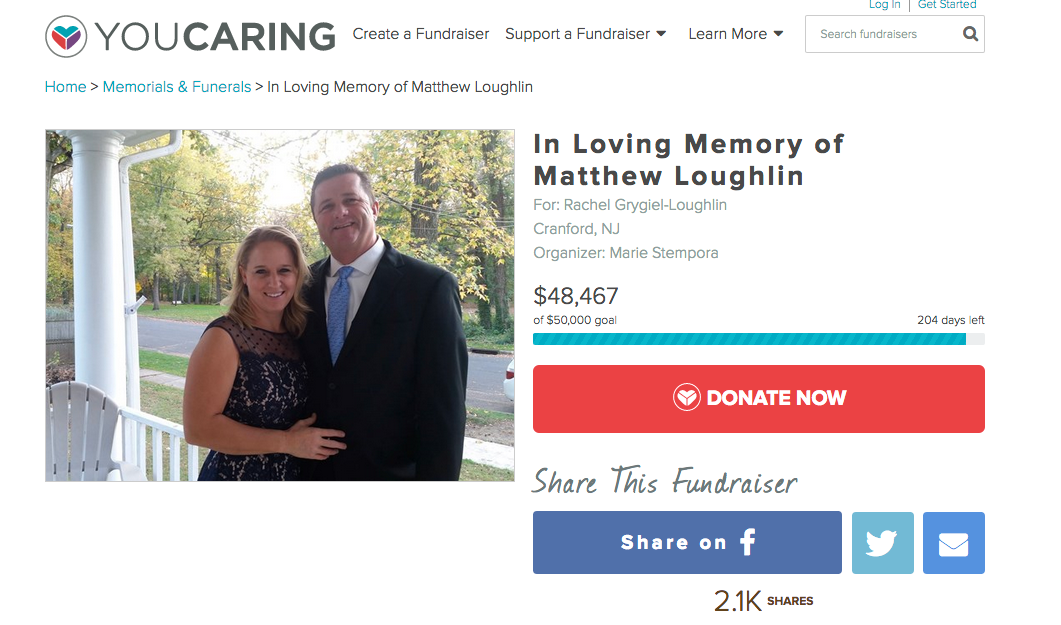Image resolution: width=1061 pixels, height=625 pixels.
Task: Expand Learn More dropdown arrow
Action: tap(778, 34)
